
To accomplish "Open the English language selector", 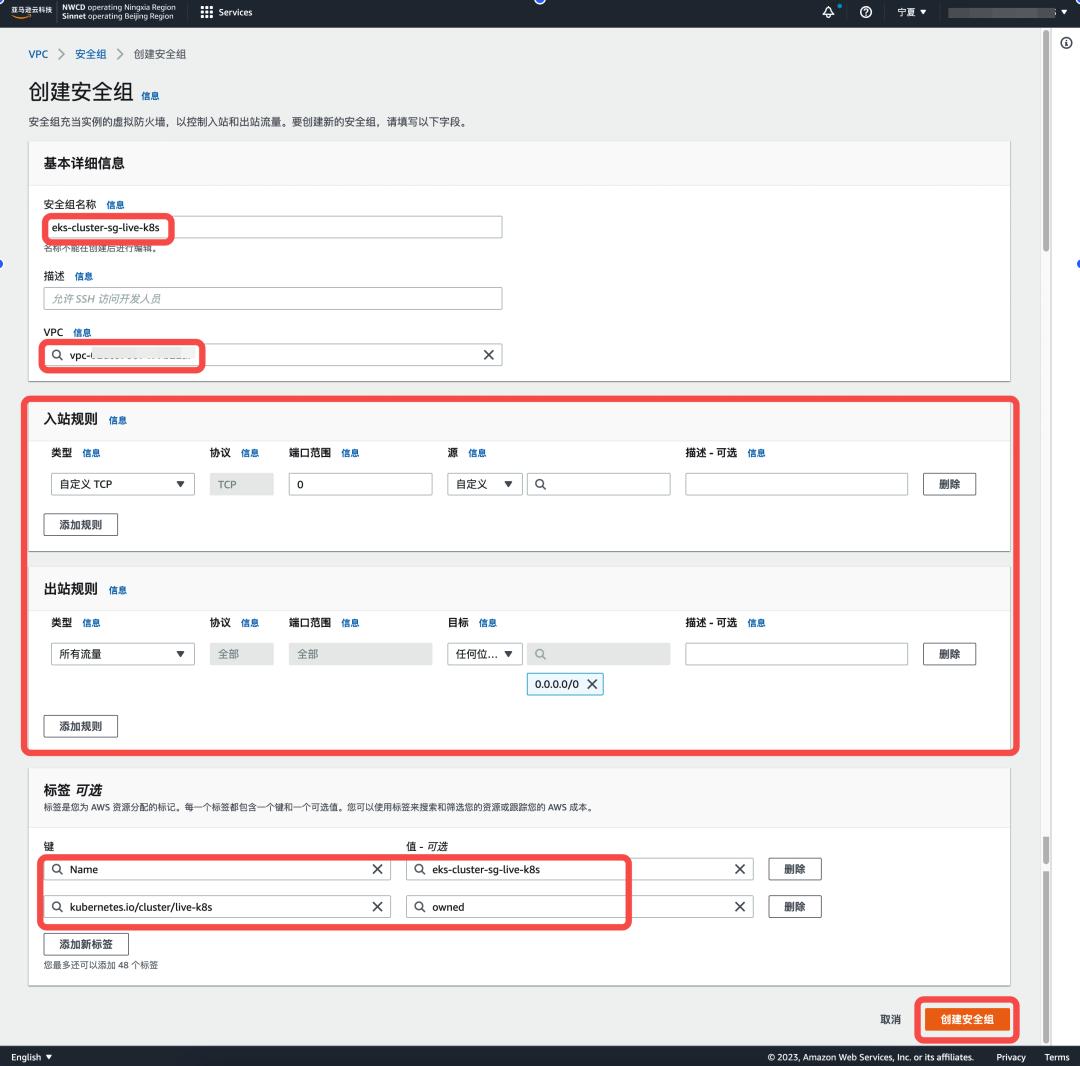I will [x=32, y=1057].
